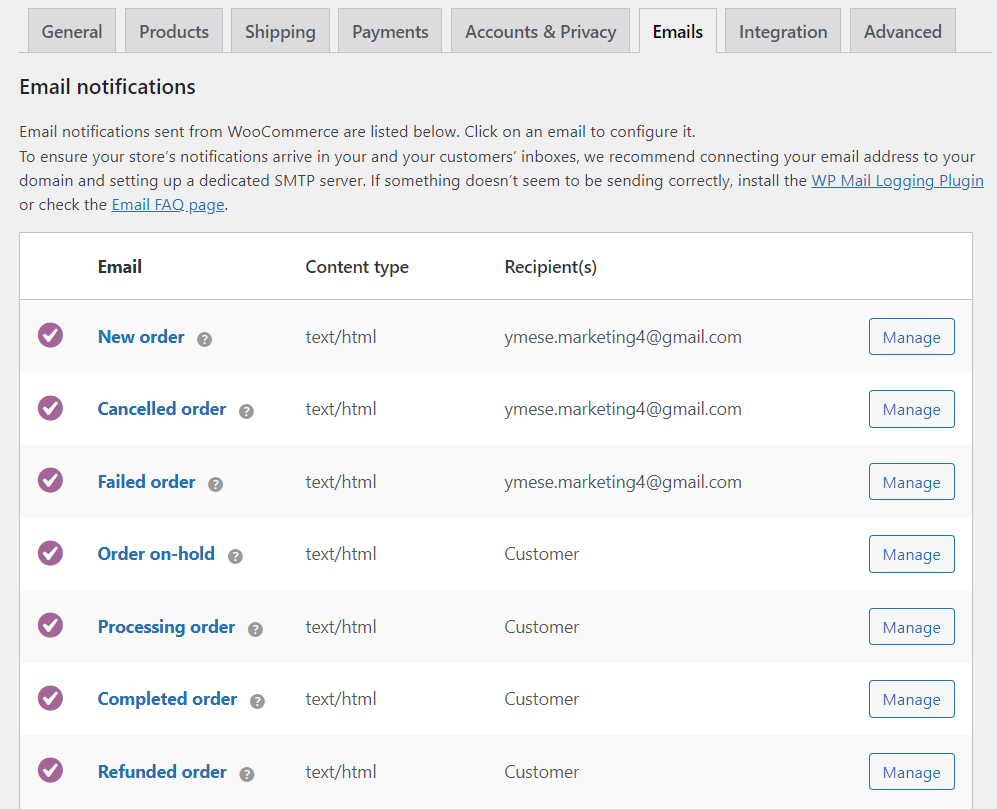Click Manage for Failed order

click(x=912, y=481)
